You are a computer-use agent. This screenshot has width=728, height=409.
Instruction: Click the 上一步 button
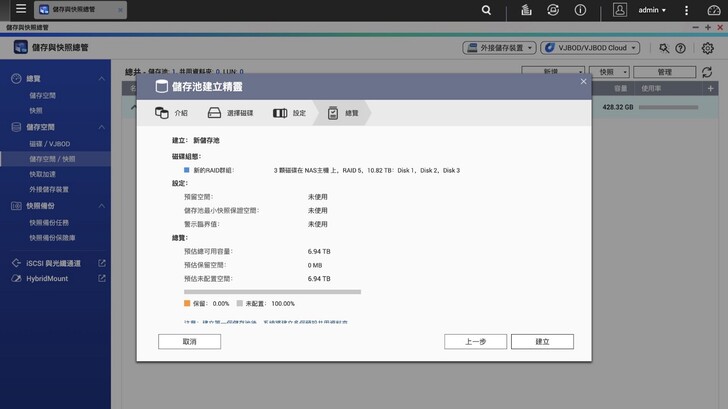(x=475, y=341)
